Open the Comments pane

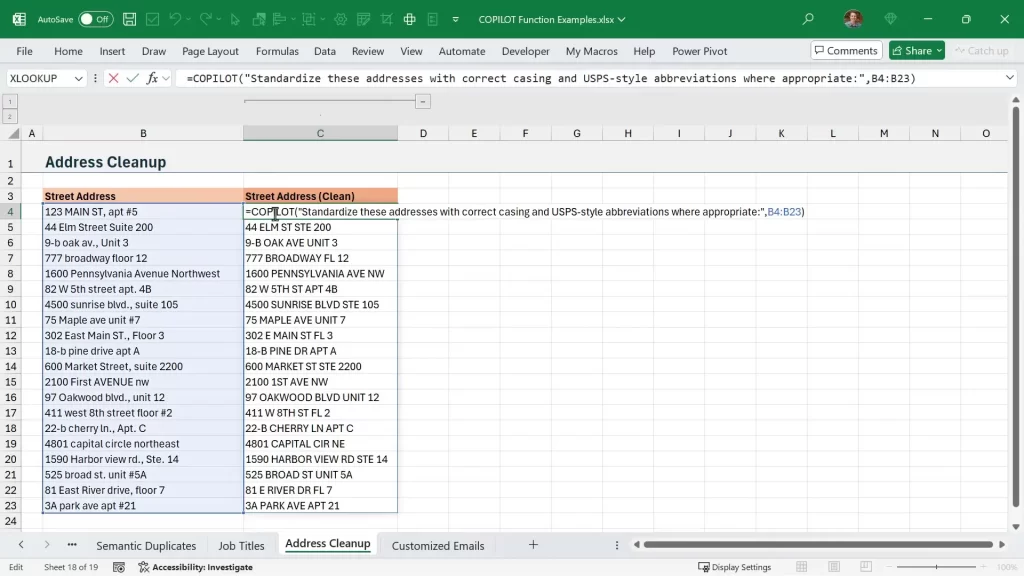845,51
